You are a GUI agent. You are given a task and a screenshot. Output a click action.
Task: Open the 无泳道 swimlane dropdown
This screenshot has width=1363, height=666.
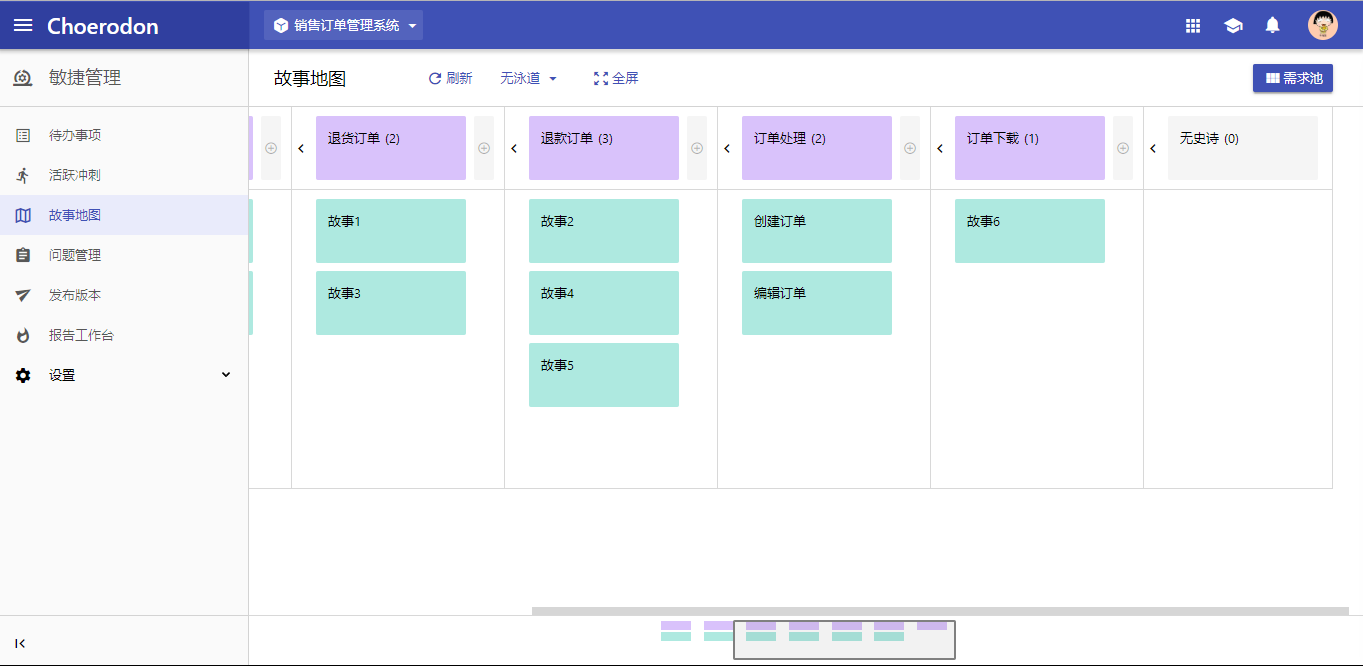click(529, 78)
